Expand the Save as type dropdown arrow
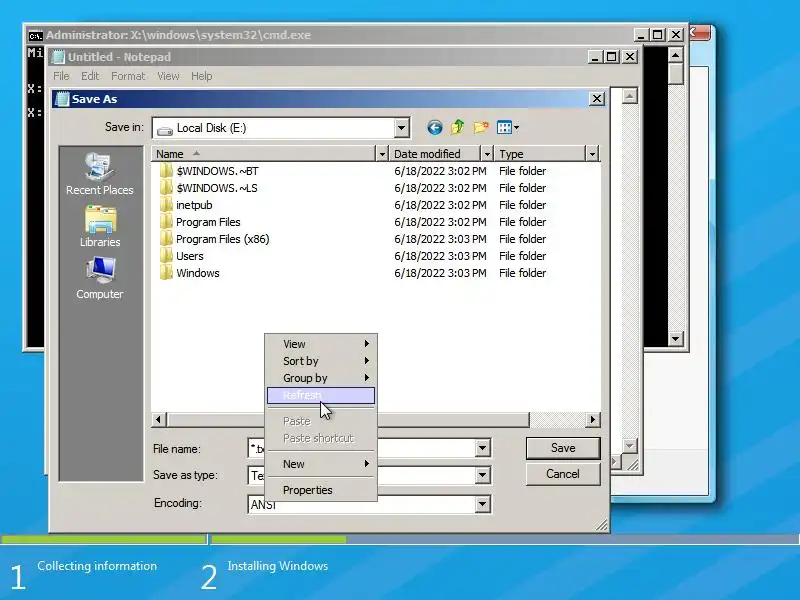 (x=482, y=476)
